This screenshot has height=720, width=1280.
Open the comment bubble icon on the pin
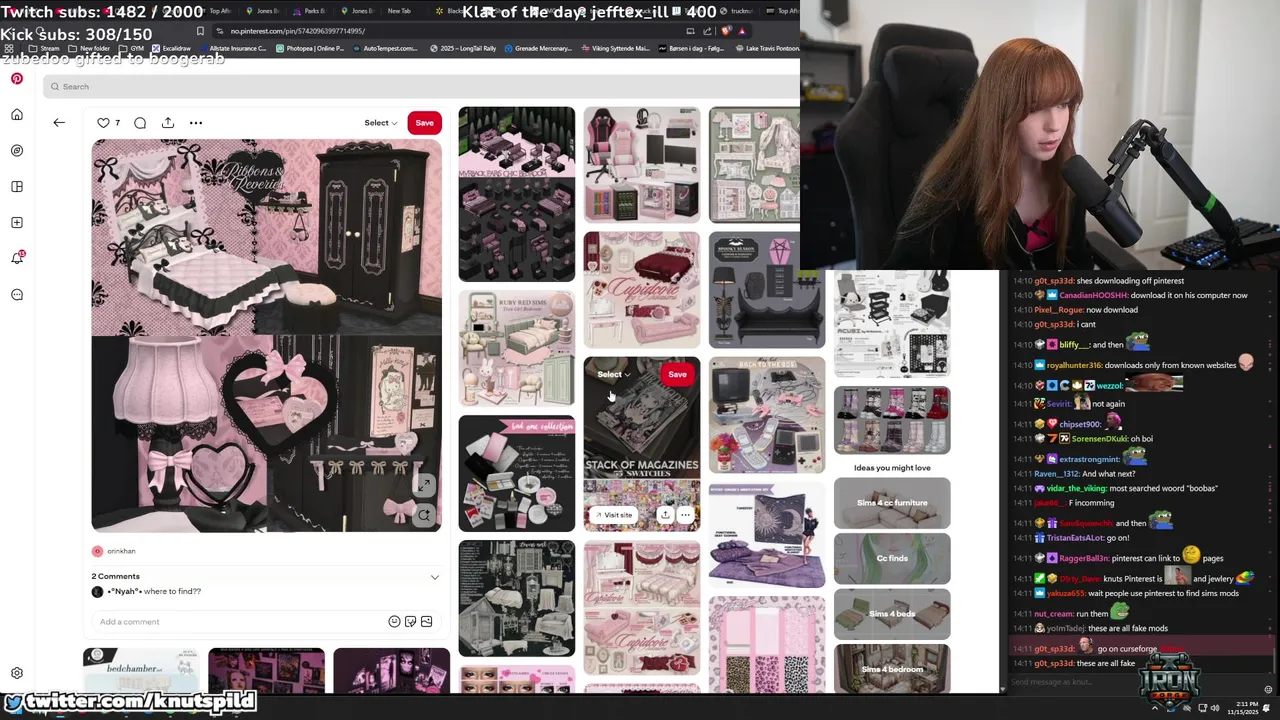(140, 123)
